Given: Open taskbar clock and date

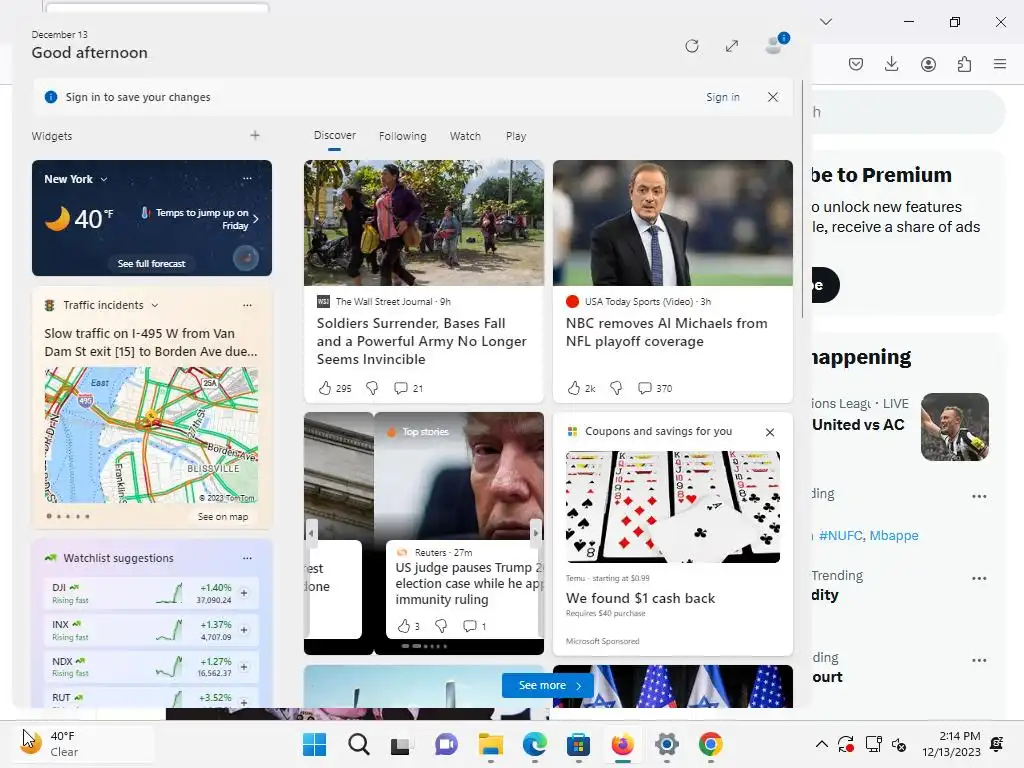Looking at the screenshot, I should tap(951, 744).
